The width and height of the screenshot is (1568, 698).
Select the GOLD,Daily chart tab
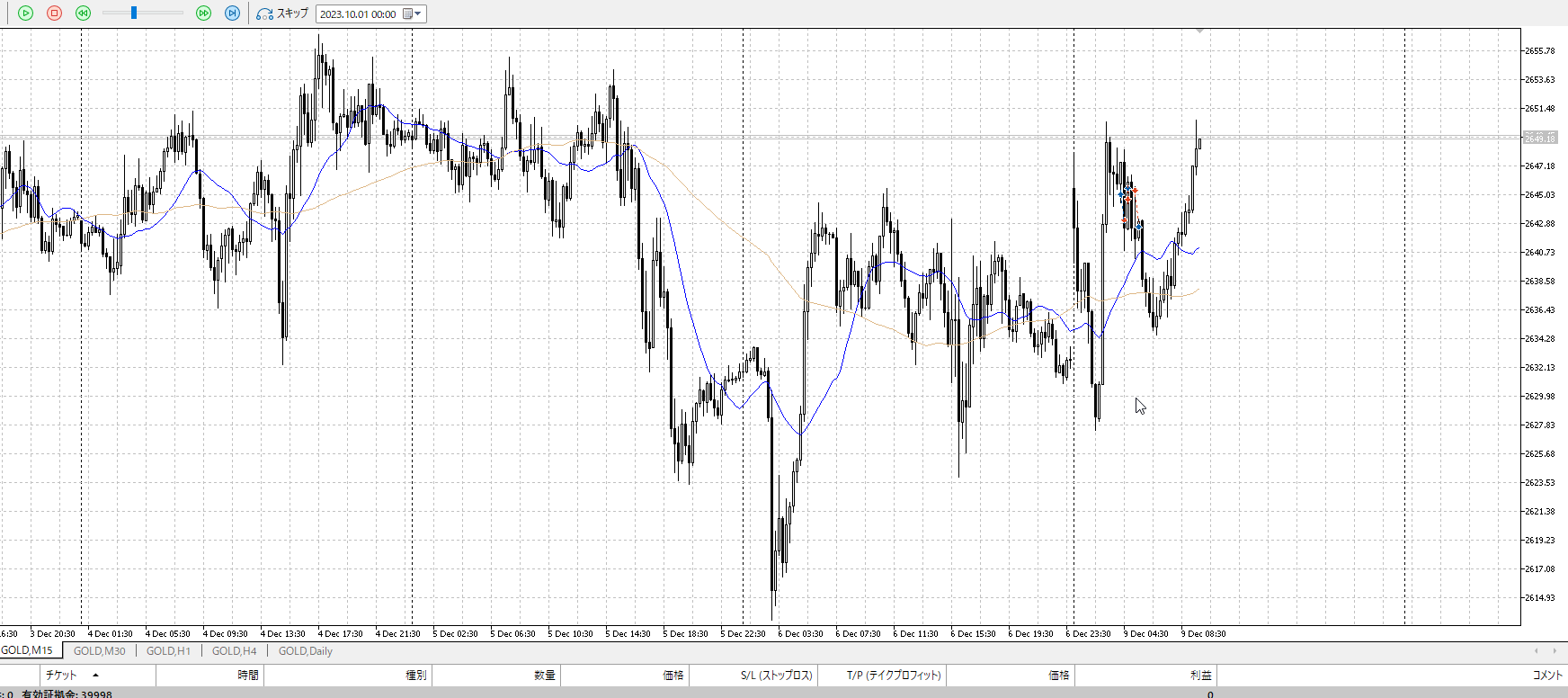pyautogui.click(x=305, y=651)
